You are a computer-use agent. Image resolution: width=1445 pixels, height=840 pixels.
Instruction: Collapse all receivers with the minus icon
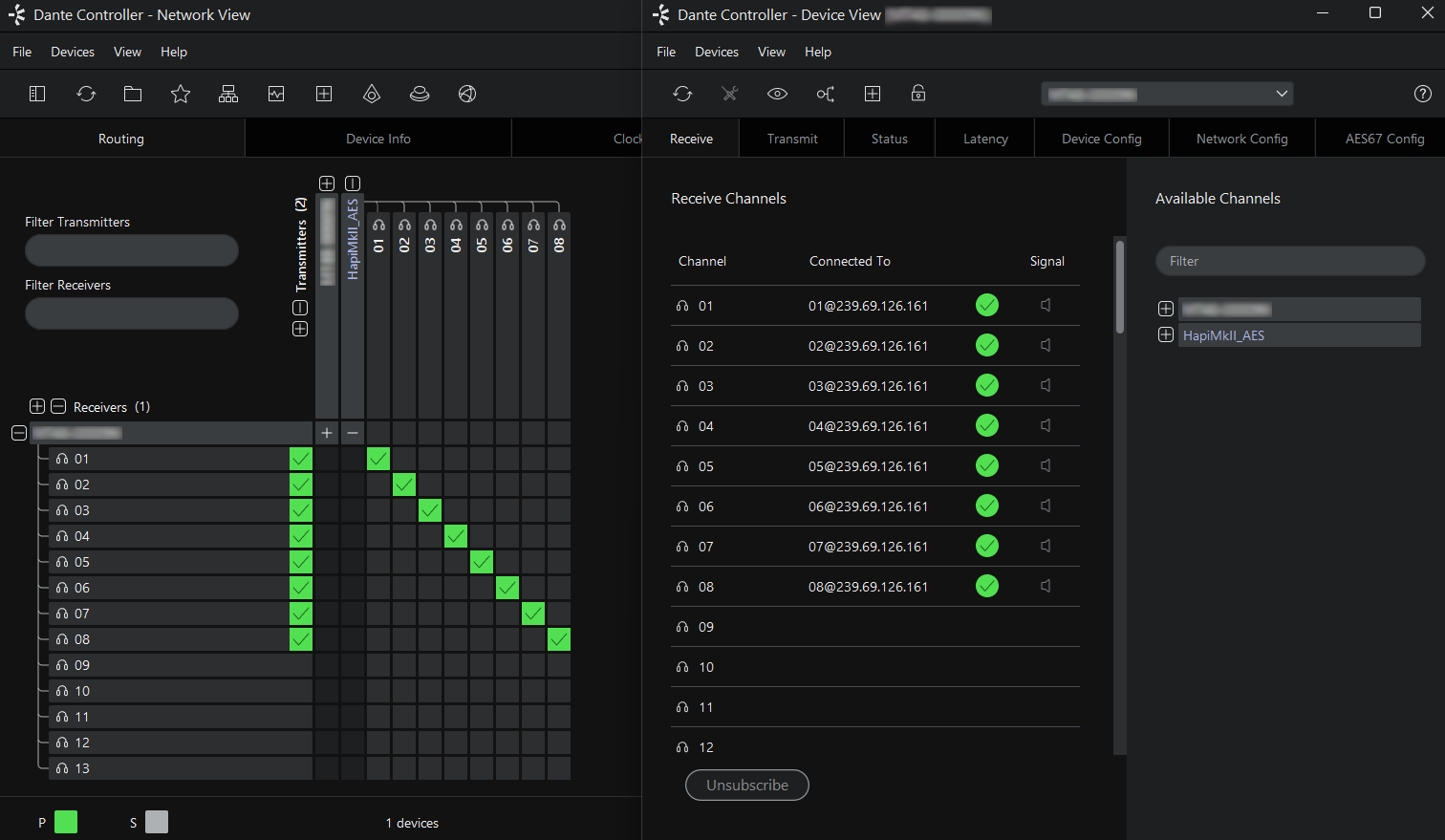tap(58, 406)
